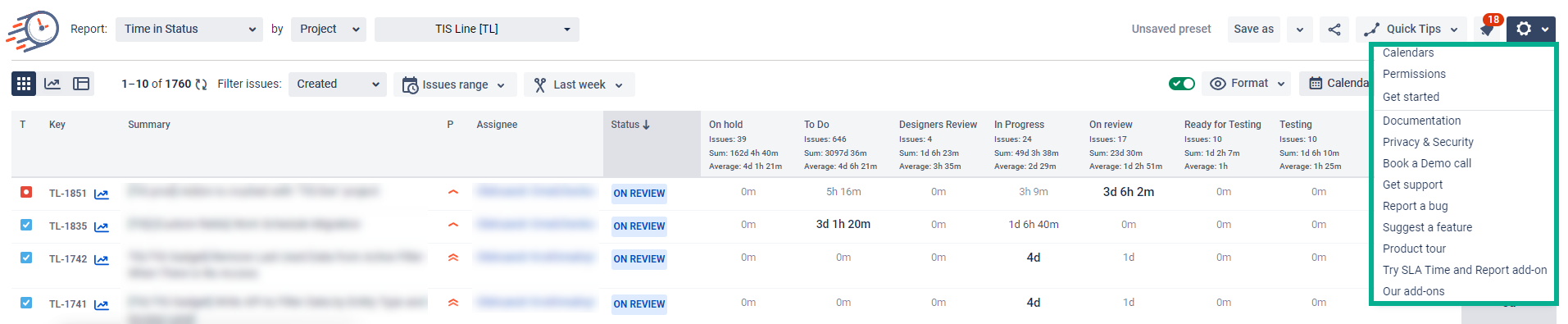Viewport: 1568px width, 324px height.
Task: Open the Time in Status report dropdown
Action: [189, 30]
